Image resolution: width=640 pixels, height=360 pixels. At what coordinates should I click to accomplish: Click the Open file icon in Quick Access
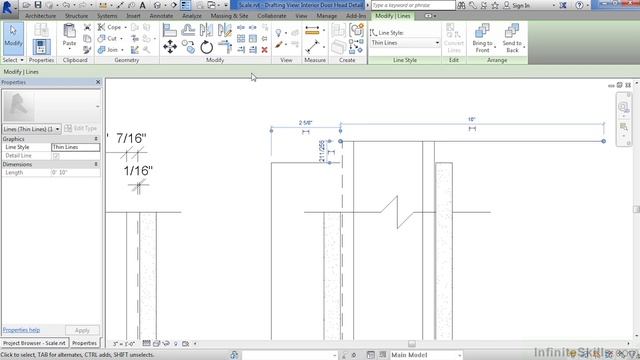tap(27, 5)
